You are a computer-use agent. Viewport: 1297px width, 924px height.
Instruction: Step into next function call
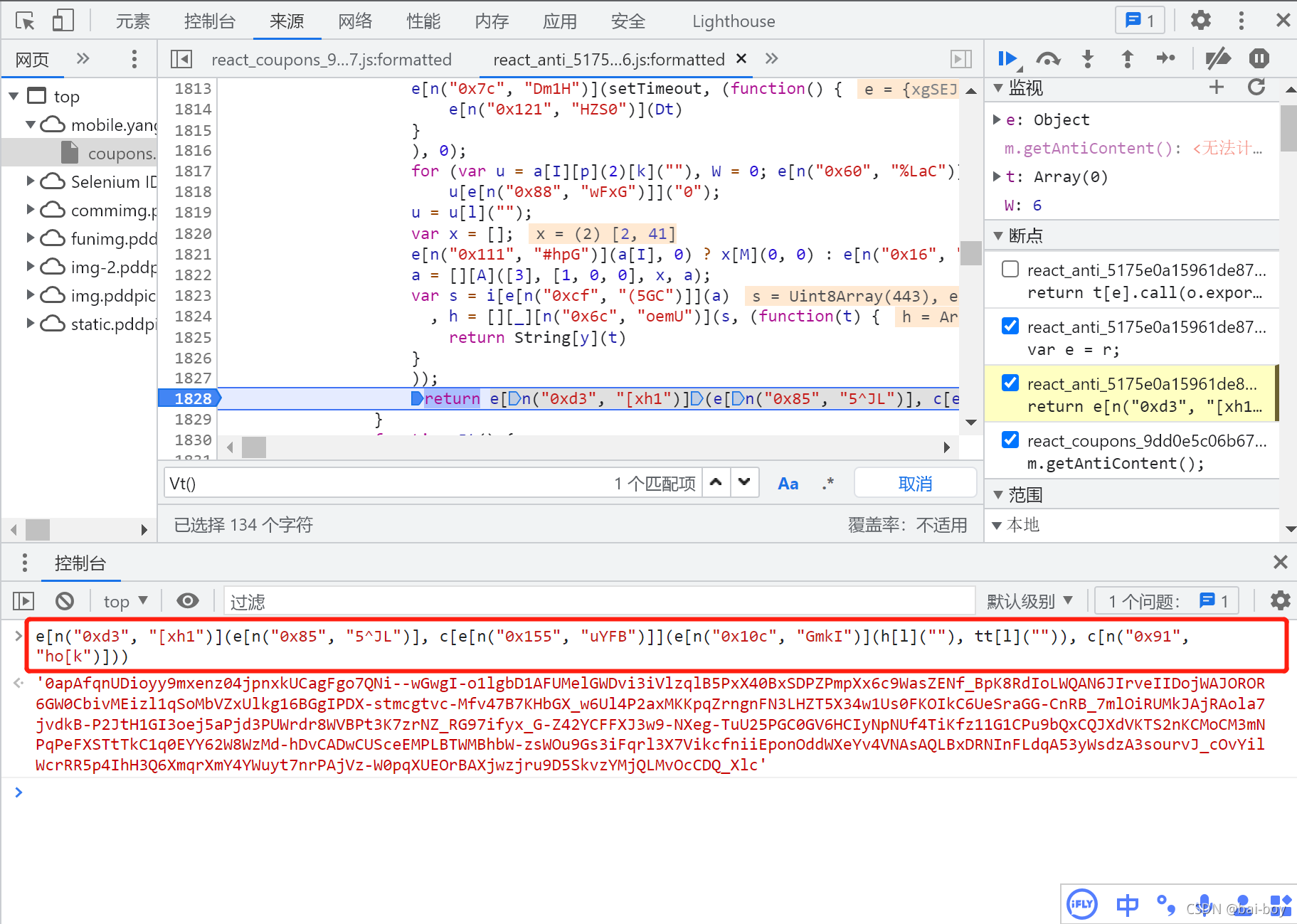(x=1088, y=59)
